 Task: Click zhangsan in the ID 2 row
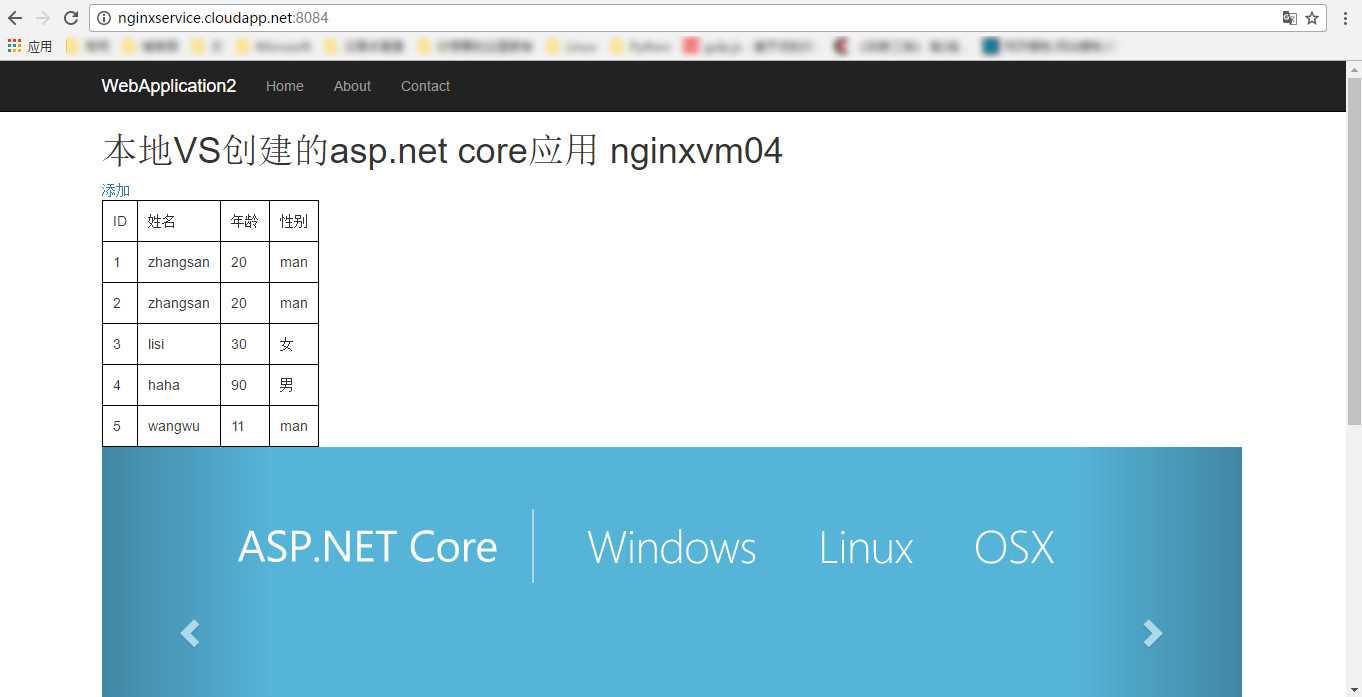coord(179,303)
